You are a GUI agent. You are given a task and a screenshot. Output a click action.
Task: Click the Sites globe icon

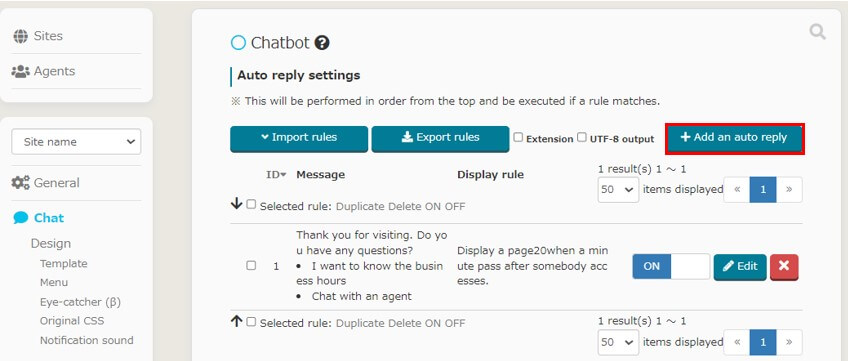21,36
